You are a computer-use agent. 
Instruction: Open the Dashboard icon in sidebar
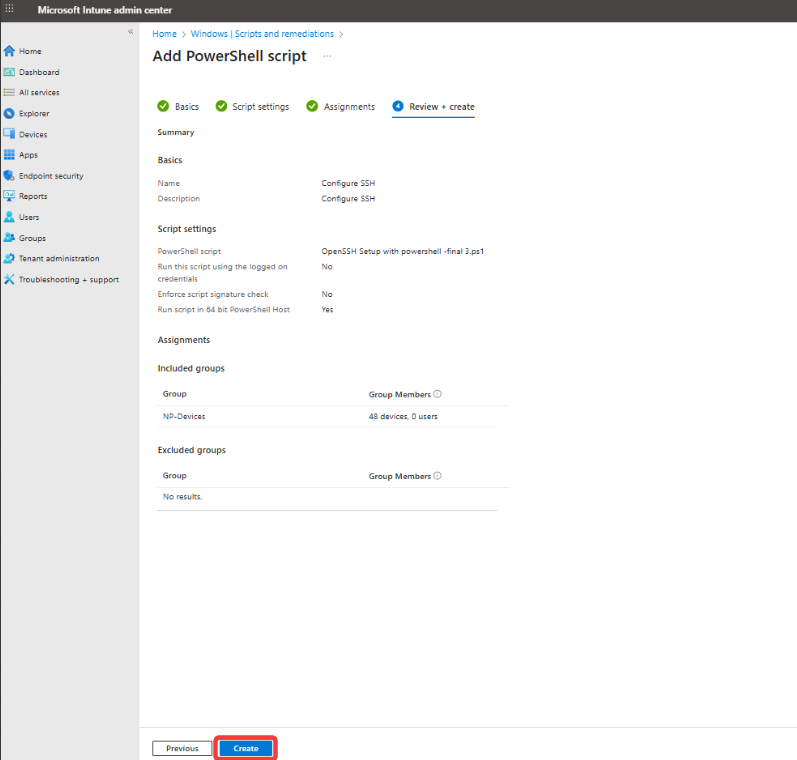pyautogui.click(x=9, y=72)
